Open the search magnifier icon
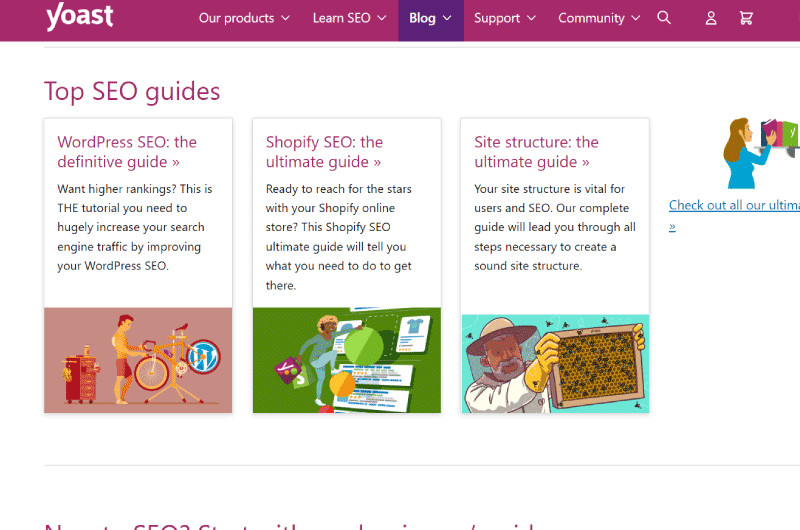The height and width of the screenshot is (530, 800). (x=664, y=18)
